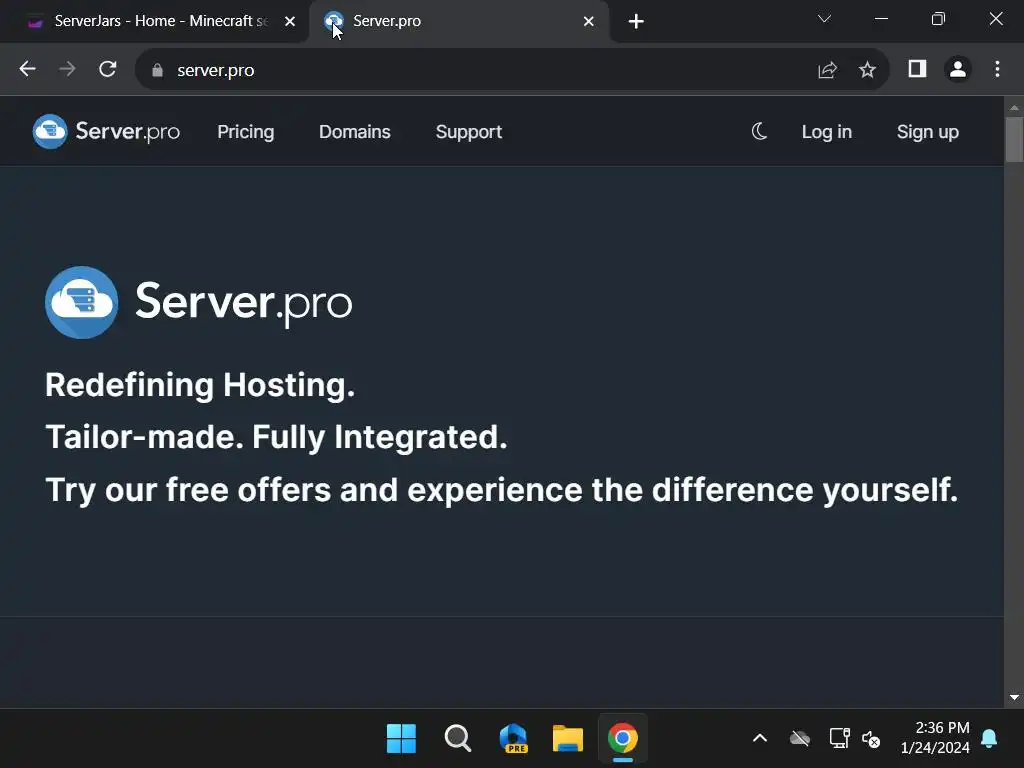Viewport: 1024px width, 768px height.
Task: Toggle dark mode moon icon
Action: click(x=759, y=131)
